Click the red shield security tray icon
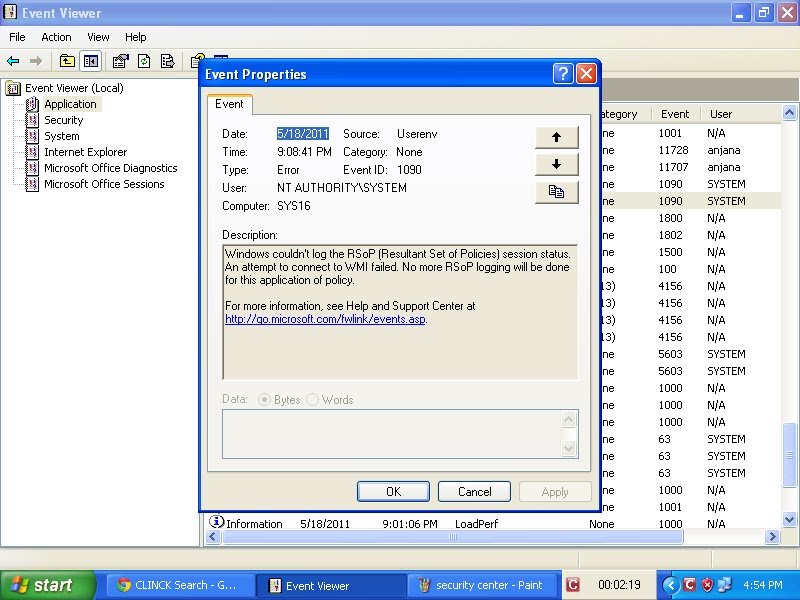Screen dimensions: 800x600 [x=707, y=585]
